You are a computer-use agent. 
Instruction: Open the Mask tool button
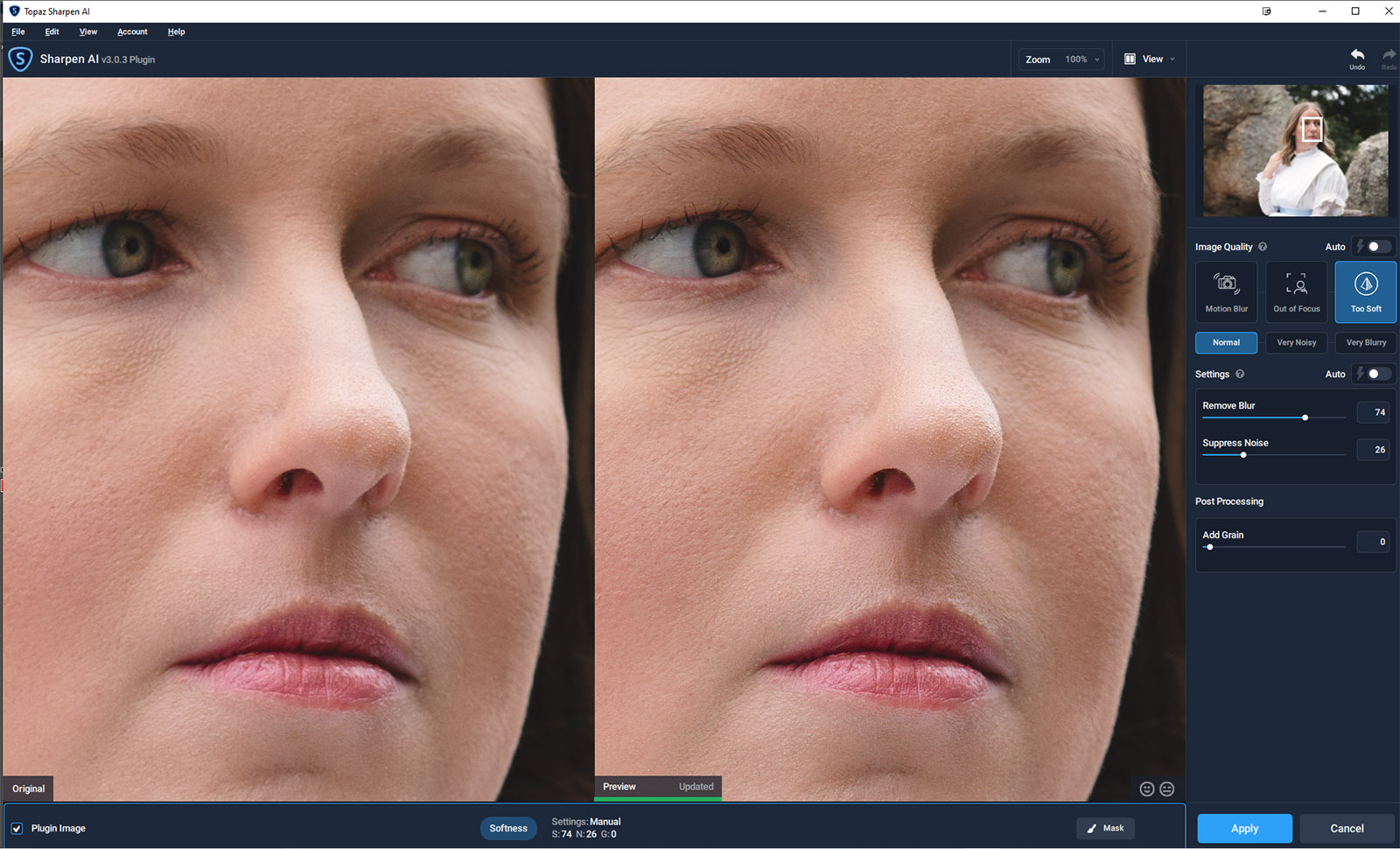click(1105, 828)
